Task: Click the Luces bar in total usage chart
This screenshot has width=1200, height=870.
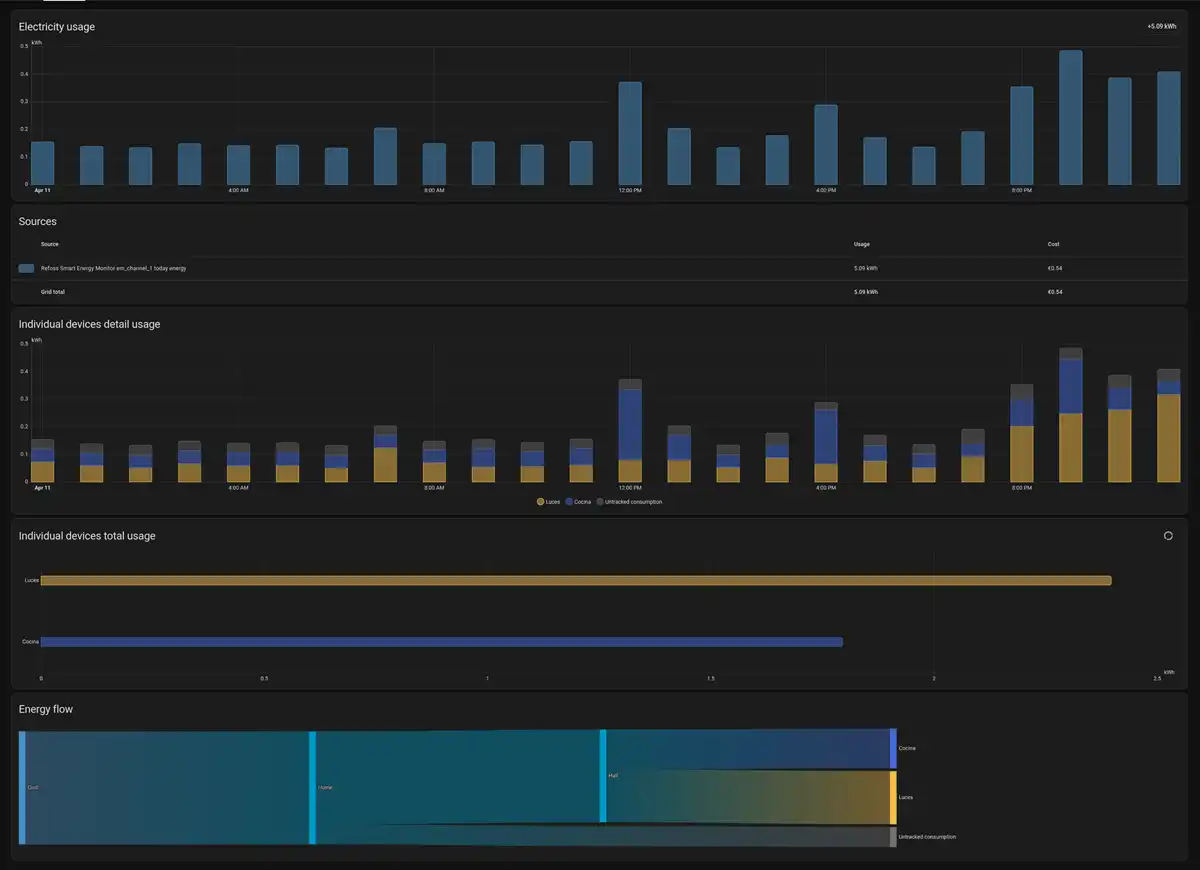Action: tap(575, 581)
